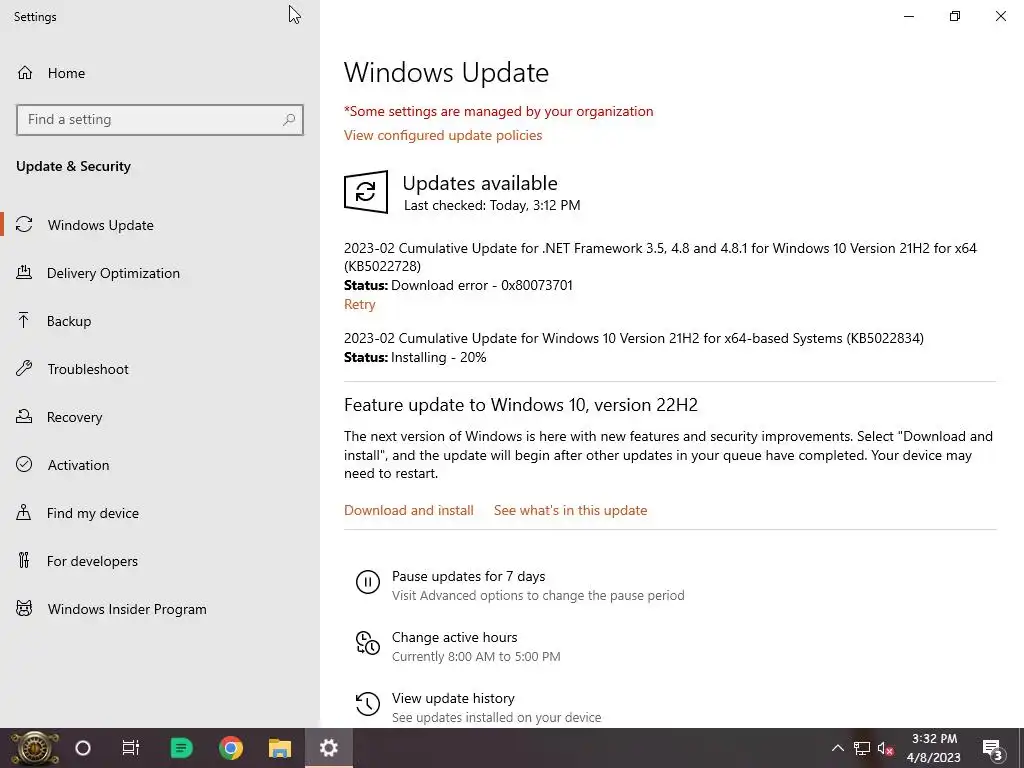
Task: Open Task View on the taskbar
Action: click(x=131, y=748)
